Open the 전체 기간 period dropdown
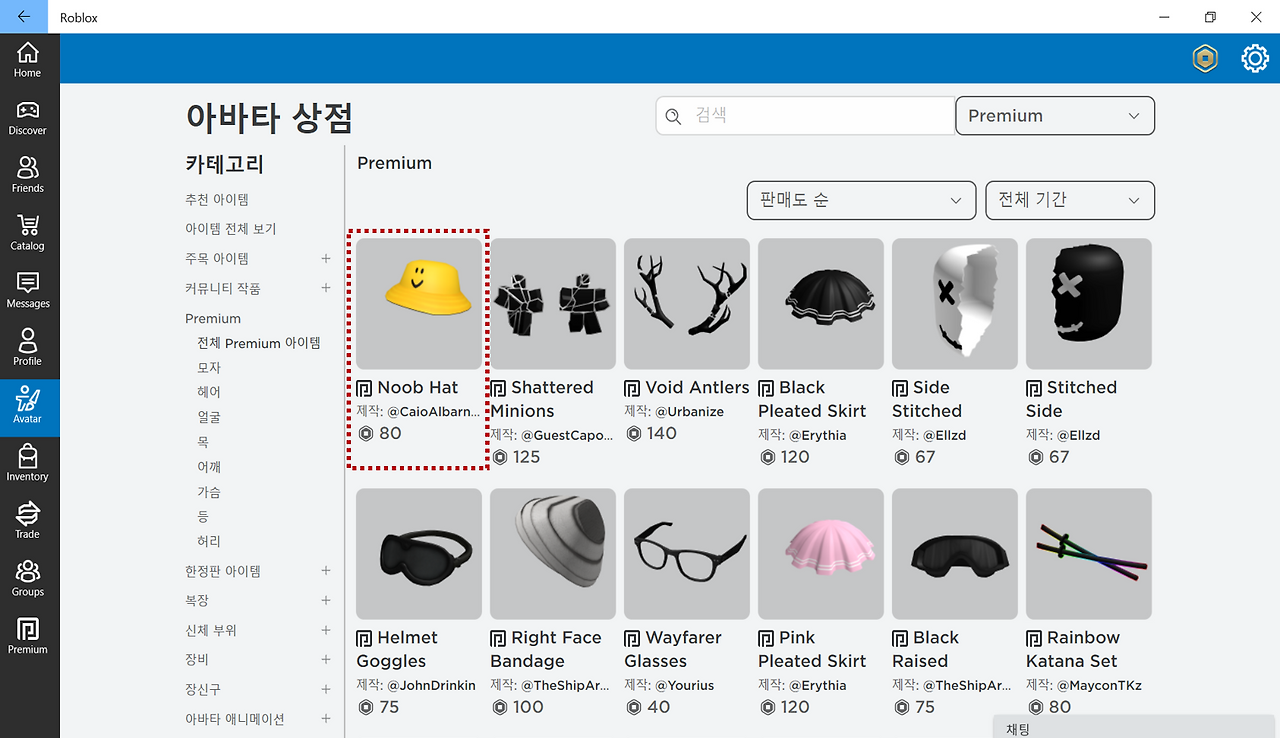 (1070, 200)
